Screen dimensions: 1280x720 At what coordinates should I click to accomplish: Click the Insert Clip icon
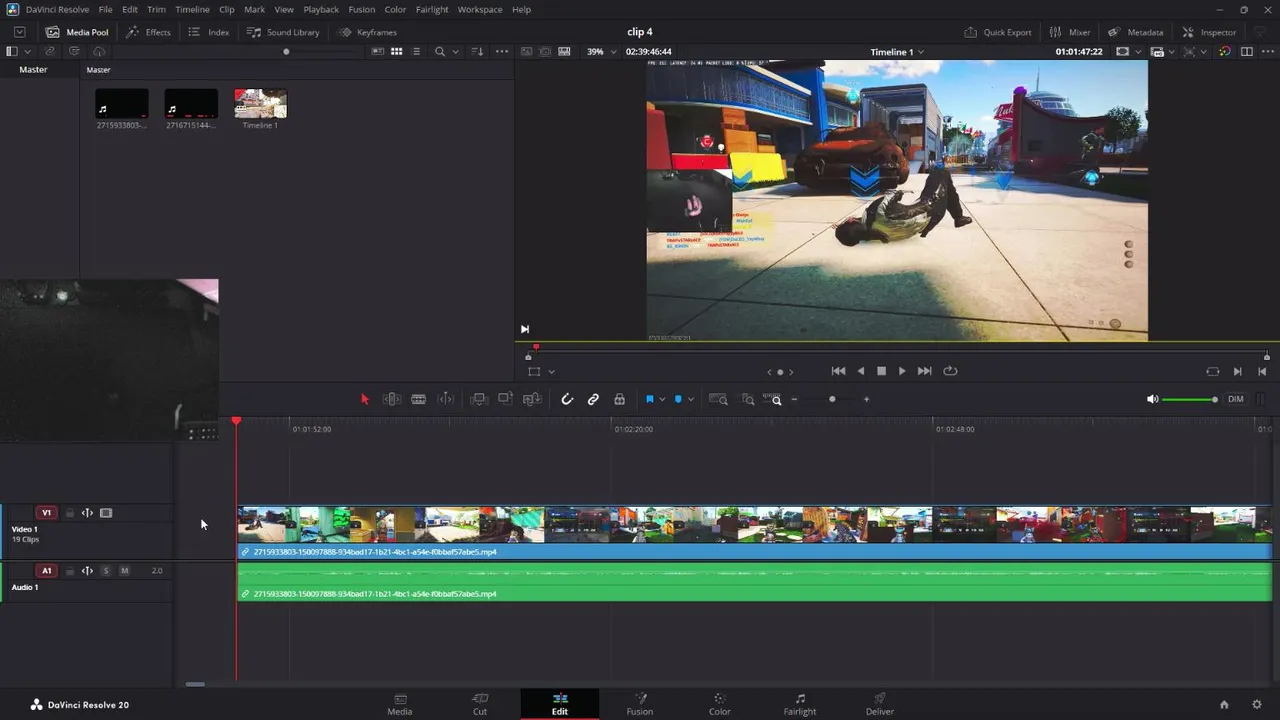coord(479,399)
